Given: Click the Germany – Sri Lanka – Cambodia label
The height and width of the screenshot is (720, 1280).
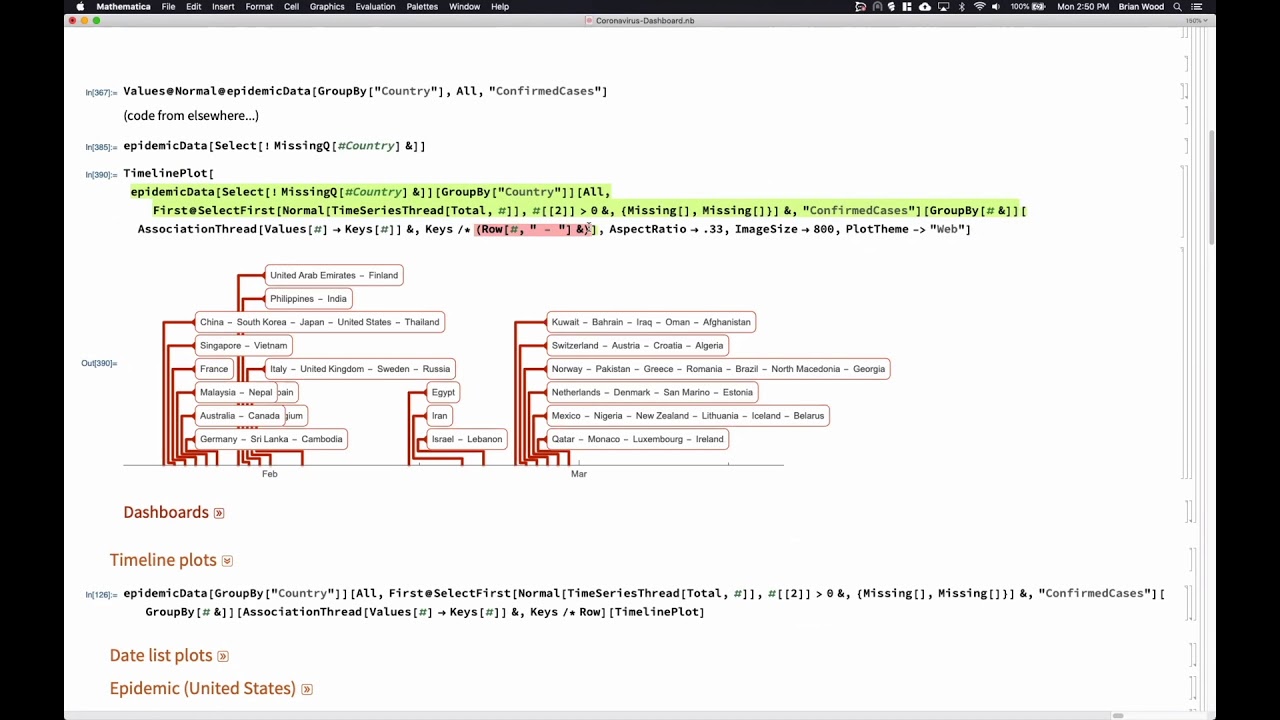Looking at the screenshot, I should pos(271,439).
